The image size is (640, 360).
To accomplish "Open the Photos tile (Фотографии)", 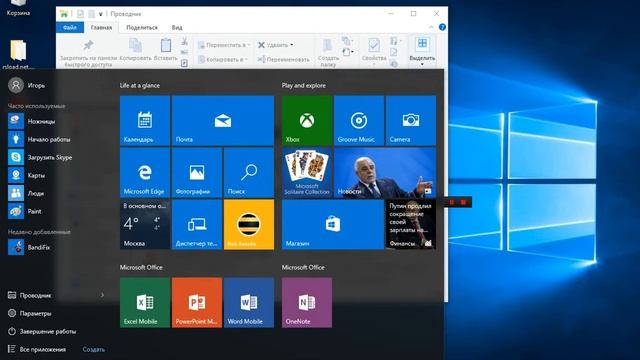I will pos(197,172).
